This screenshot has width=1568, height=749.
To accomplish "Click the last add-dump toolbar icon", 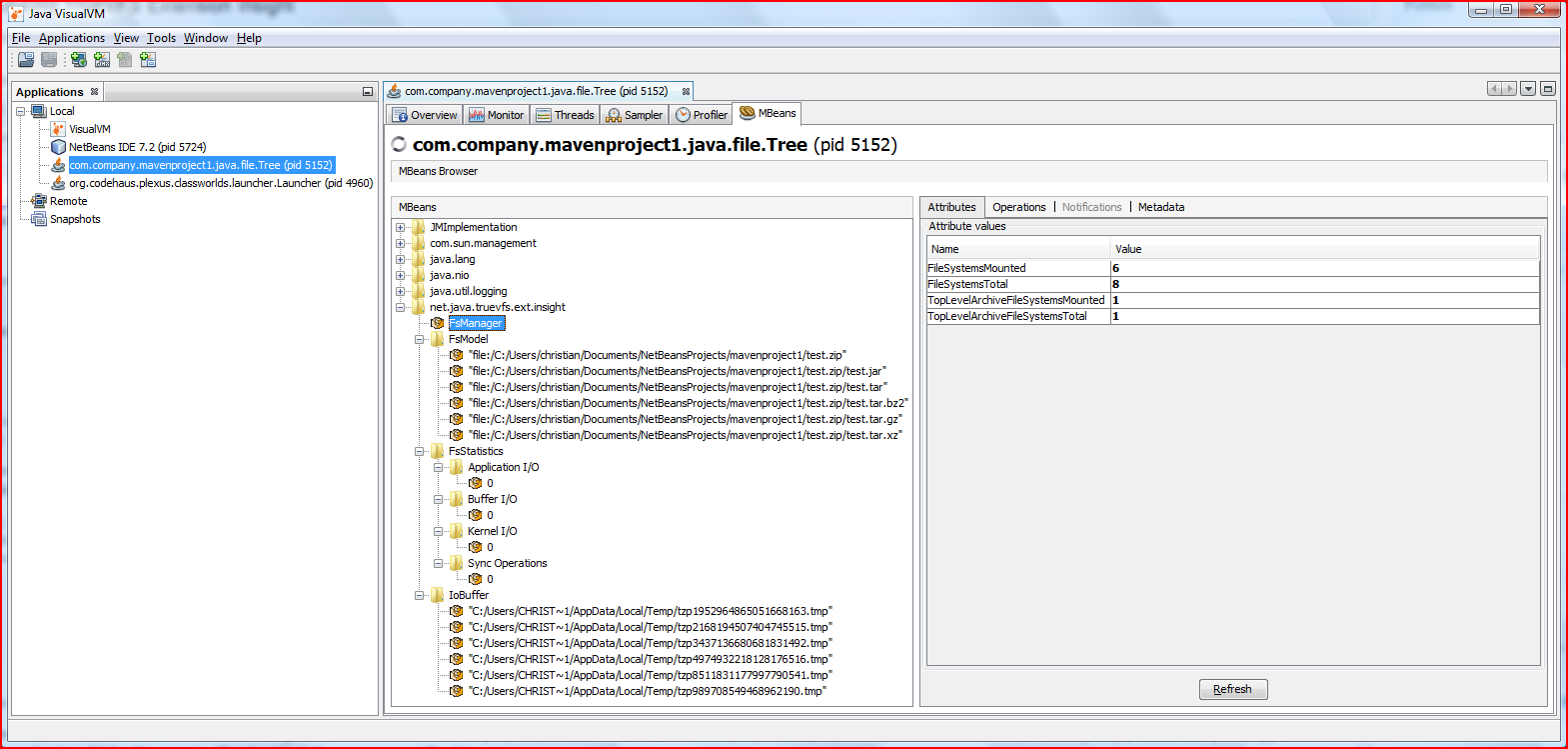I will pos(148,60).
